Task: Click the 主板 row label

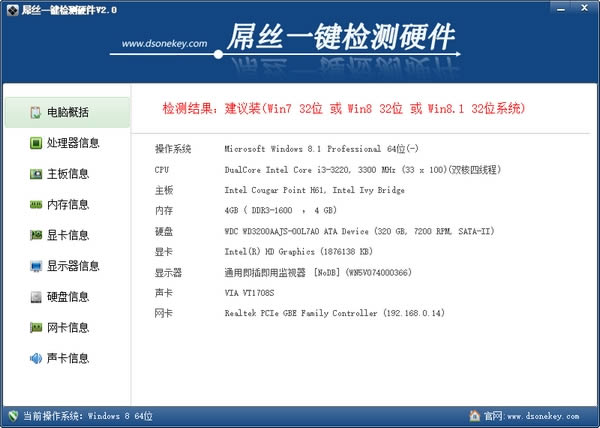Action: click(x=164, y=190)
